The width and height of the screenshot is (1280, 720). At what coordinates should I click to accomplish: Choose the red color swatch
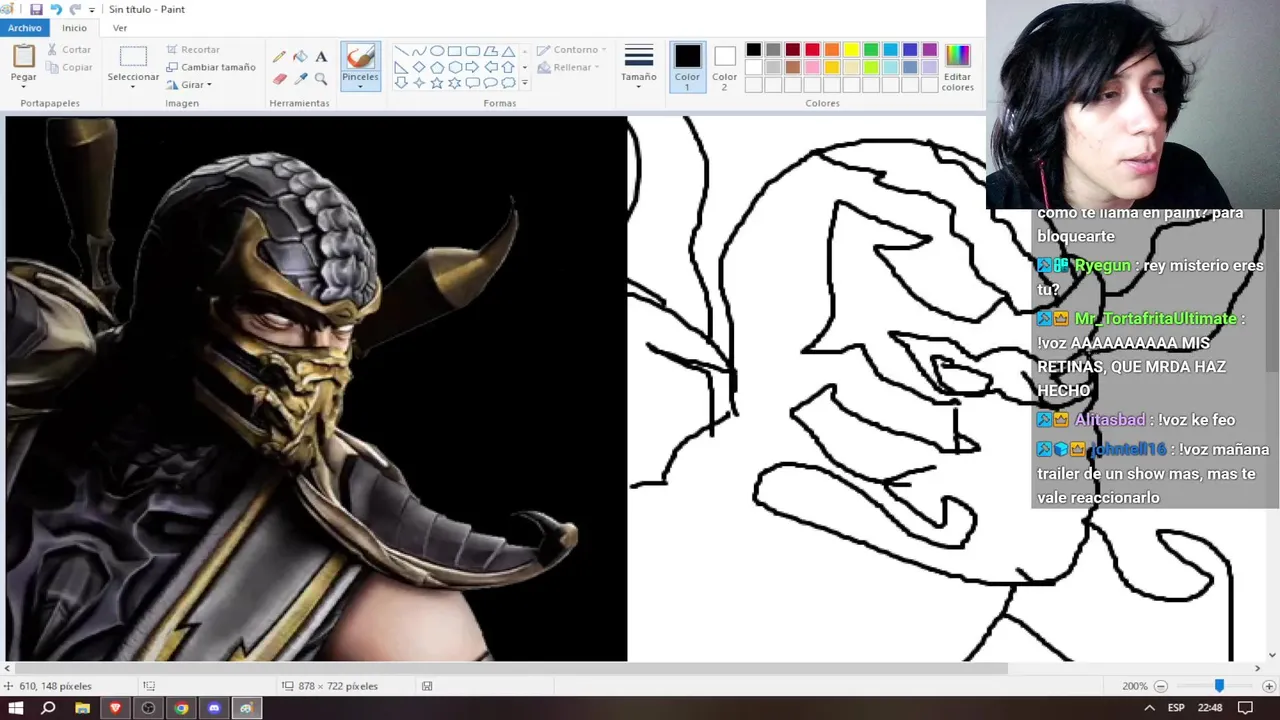(812, 50)
